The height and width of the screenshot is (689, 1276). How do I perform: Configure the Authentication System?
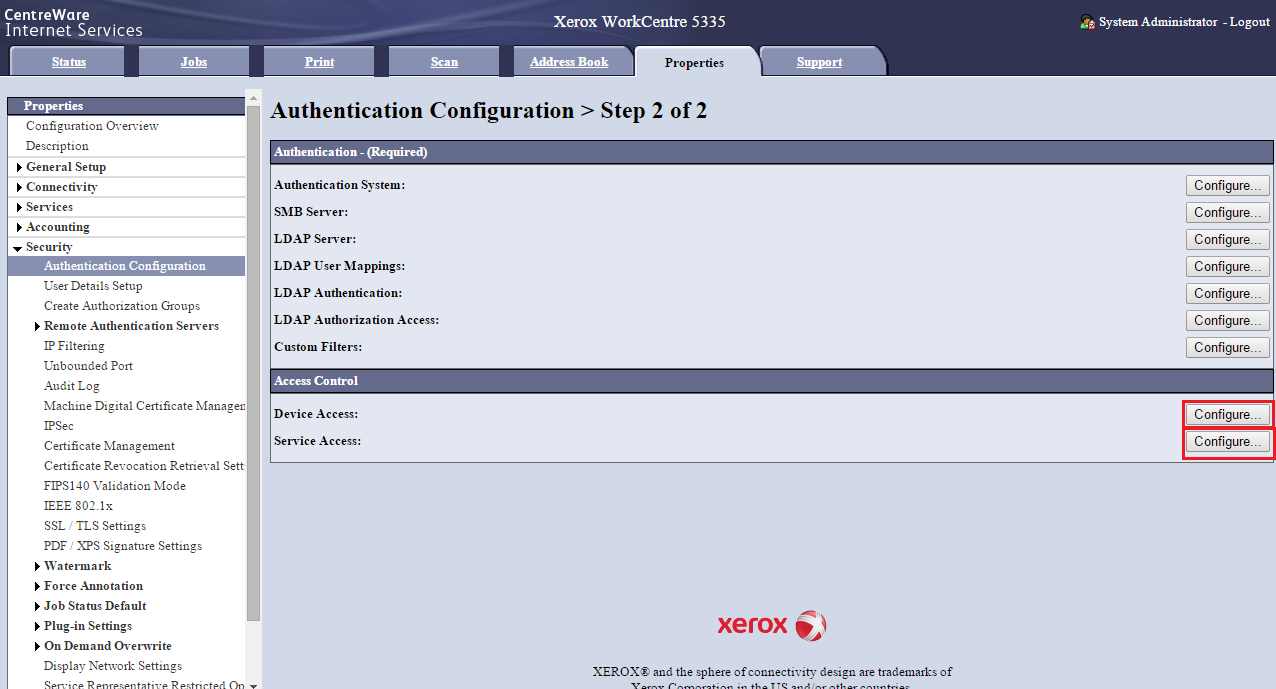pyautogui.click(x=1227, y=185)
